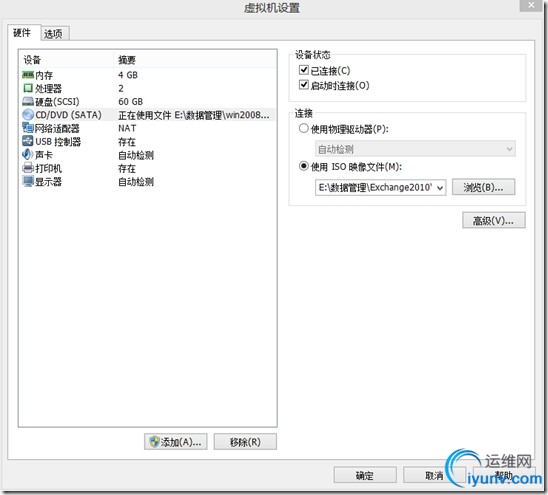The image size is (548, 495).
Task: Expand the ISO image path dropdown arrow
Action: coord(440,188)
